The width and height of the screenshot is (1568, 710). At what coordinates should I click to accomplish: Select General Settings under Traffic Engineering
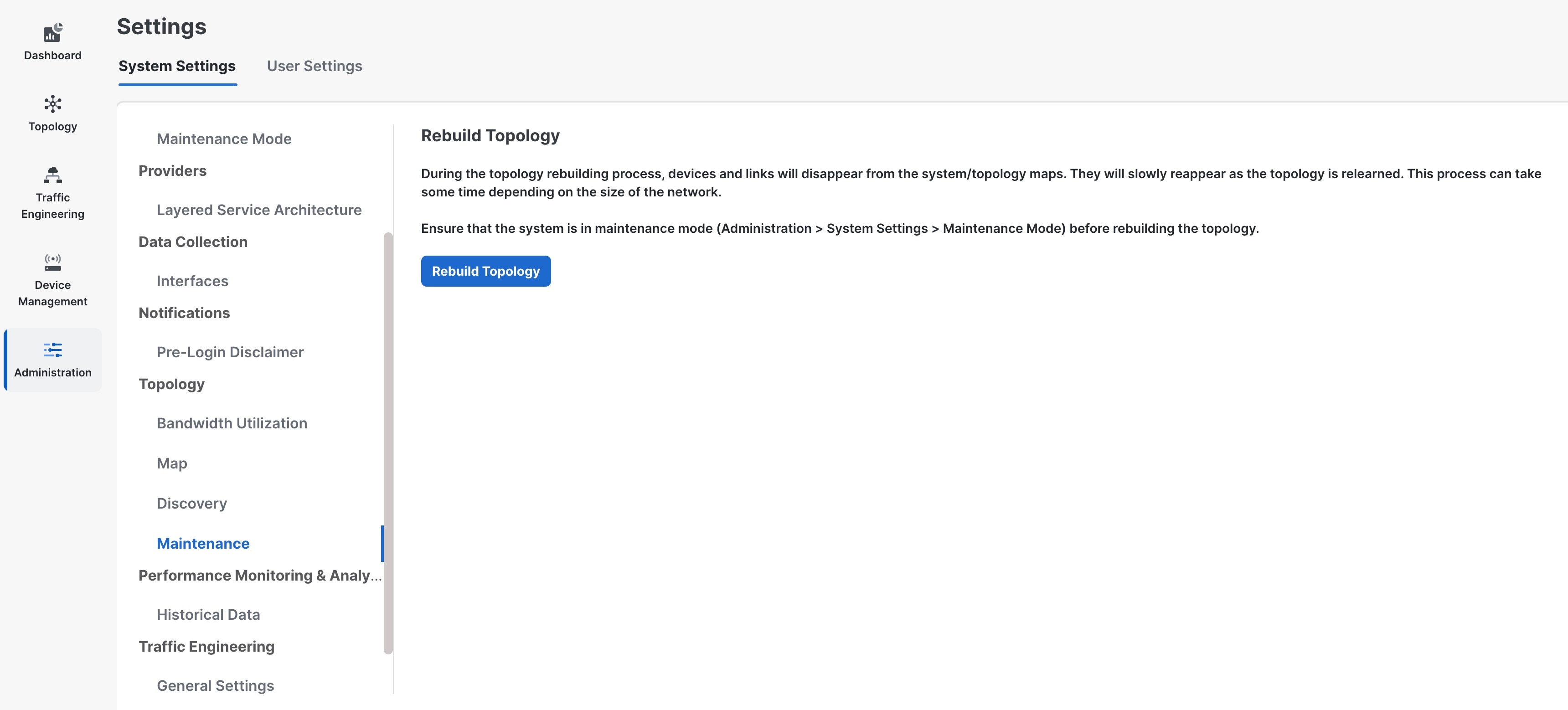tap(216, 686)
